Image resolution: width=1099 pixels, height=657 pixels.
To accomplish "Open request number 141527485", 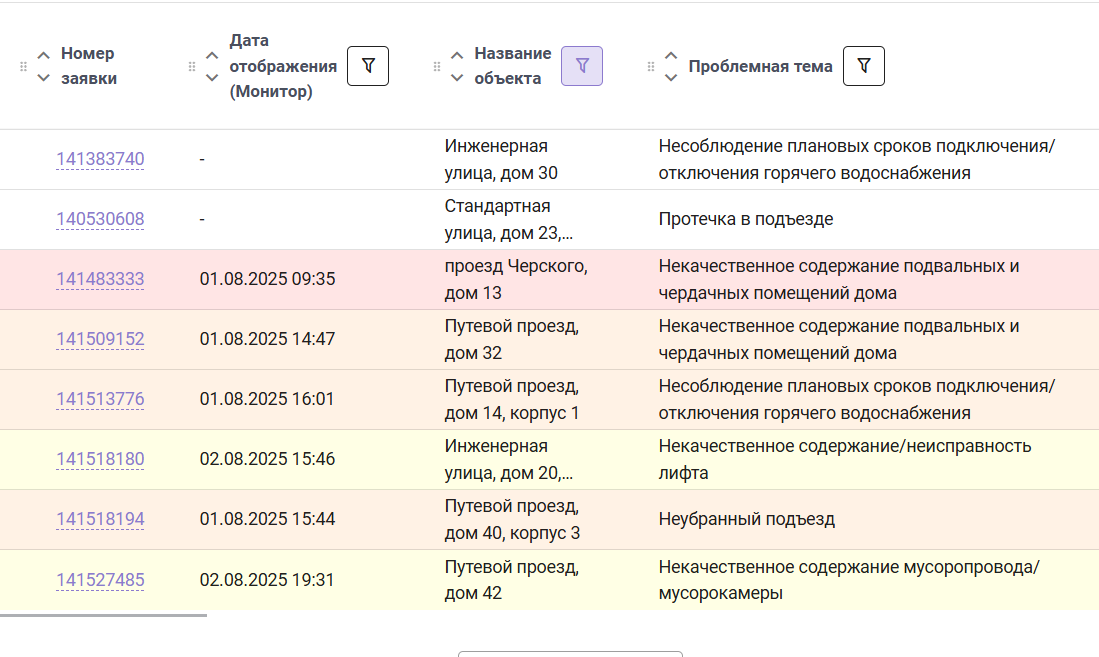I will tap(100, 580).
